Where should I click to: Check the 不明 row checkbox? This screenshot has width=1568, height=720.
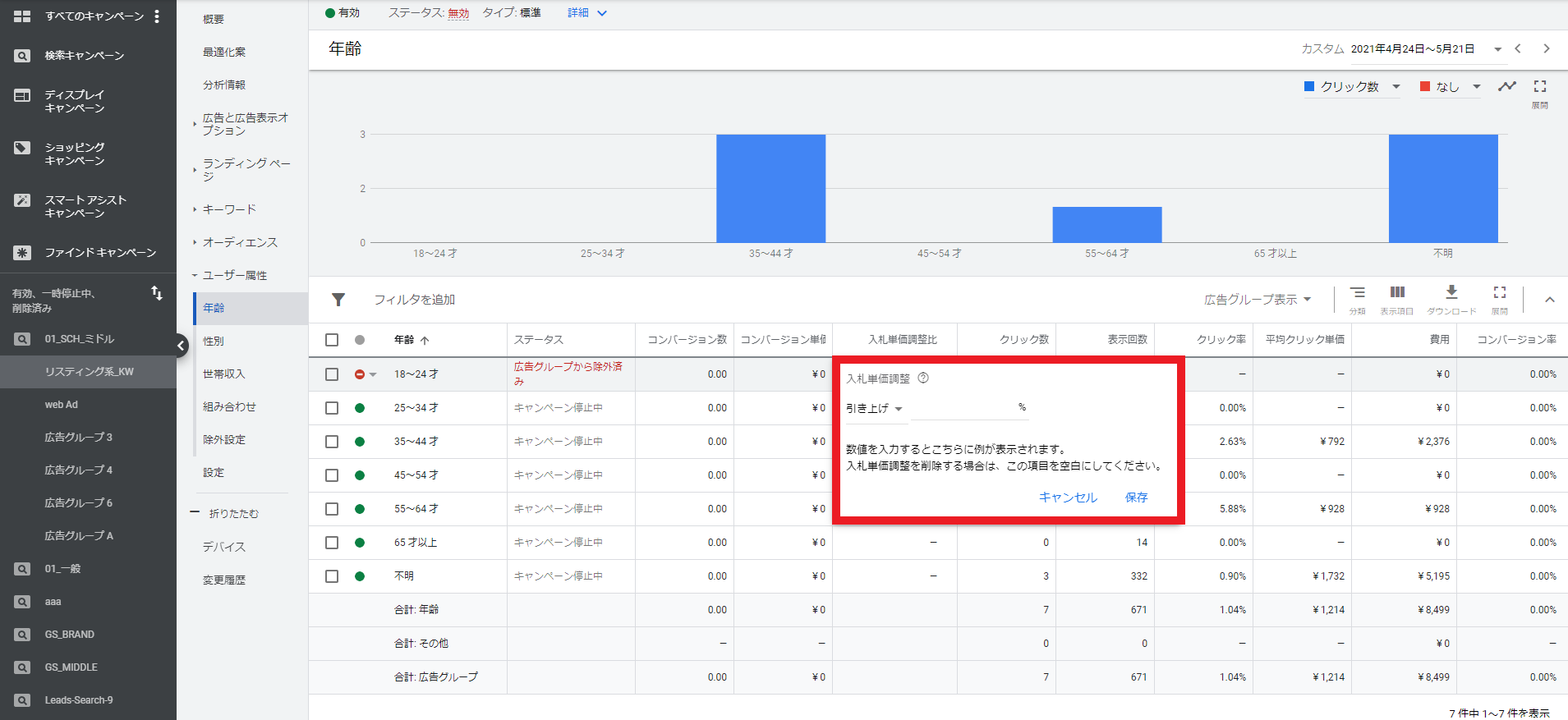click(332, 576)
